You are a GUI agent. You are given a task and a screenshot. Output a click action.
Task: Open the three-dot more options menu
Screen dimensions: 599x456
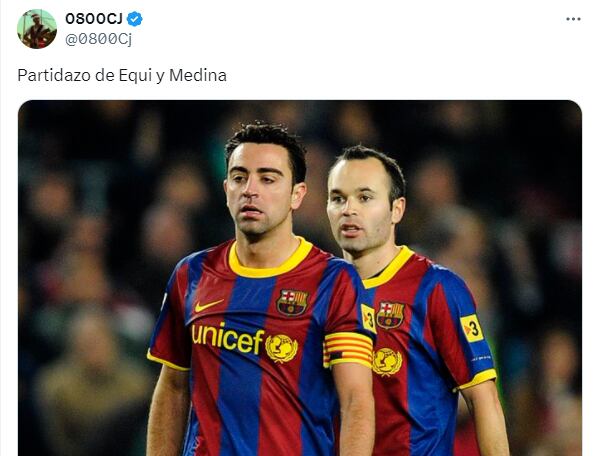pos(573,19)
